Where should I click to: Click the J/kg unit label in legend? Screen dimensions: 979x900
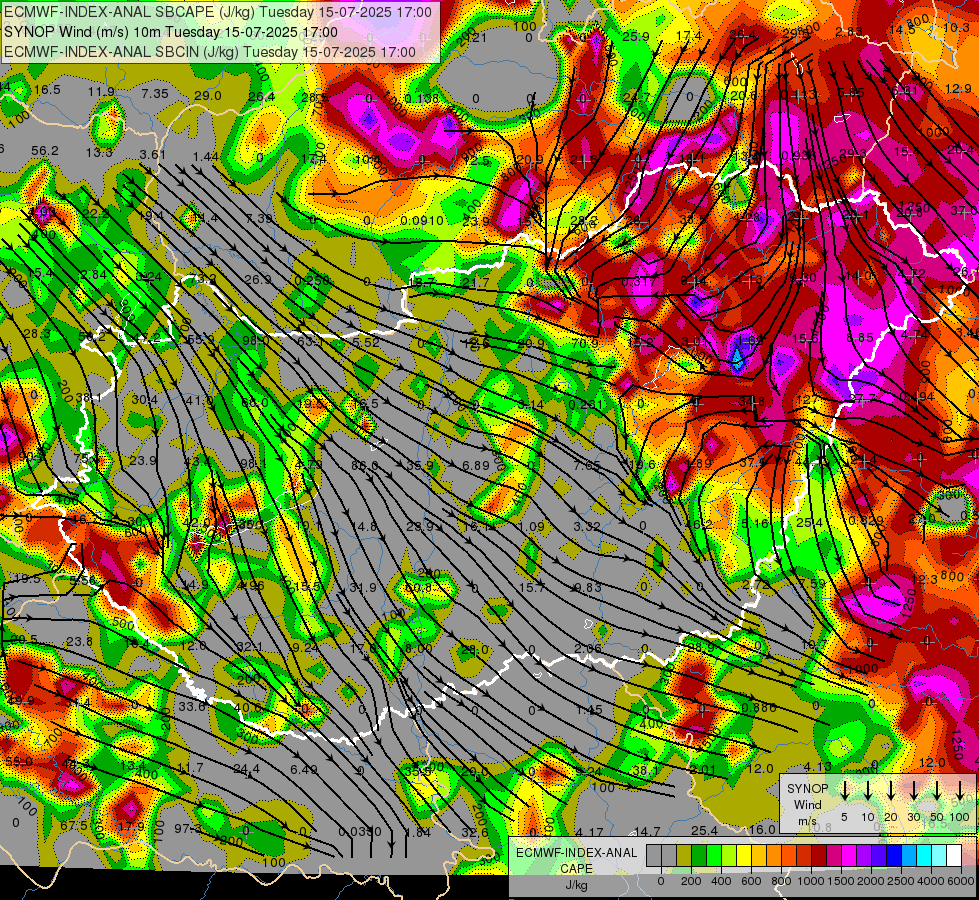click(x=576, y=885)
